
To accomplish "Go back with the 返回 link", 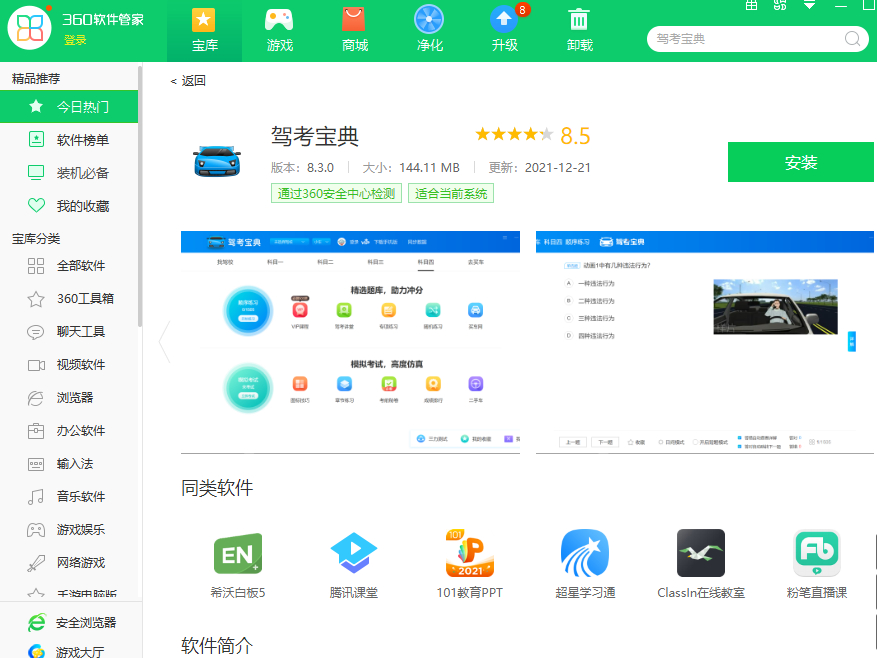I will click(x=188, y=81).
